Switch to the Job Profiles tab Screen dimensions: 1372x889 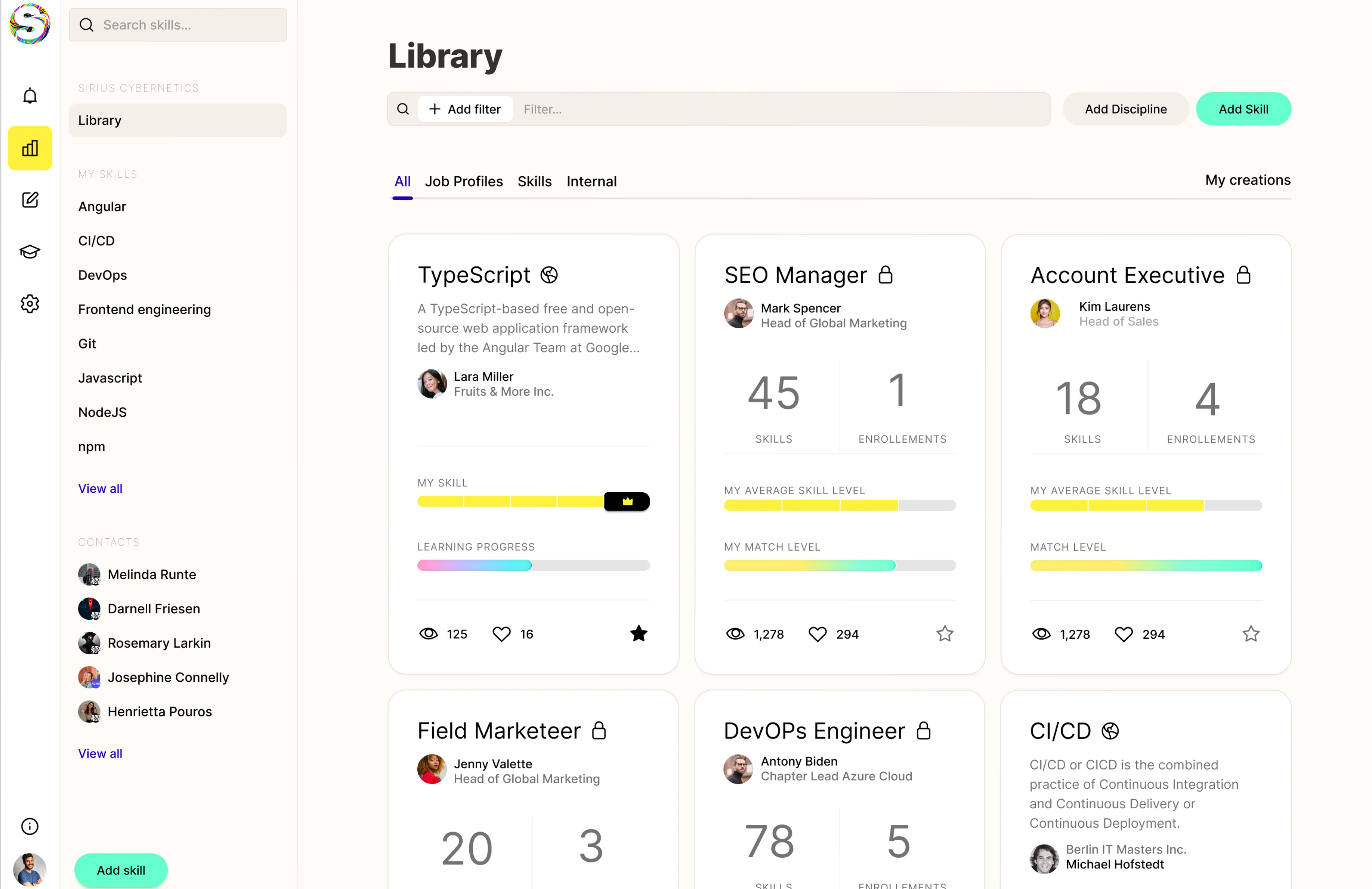463,182
